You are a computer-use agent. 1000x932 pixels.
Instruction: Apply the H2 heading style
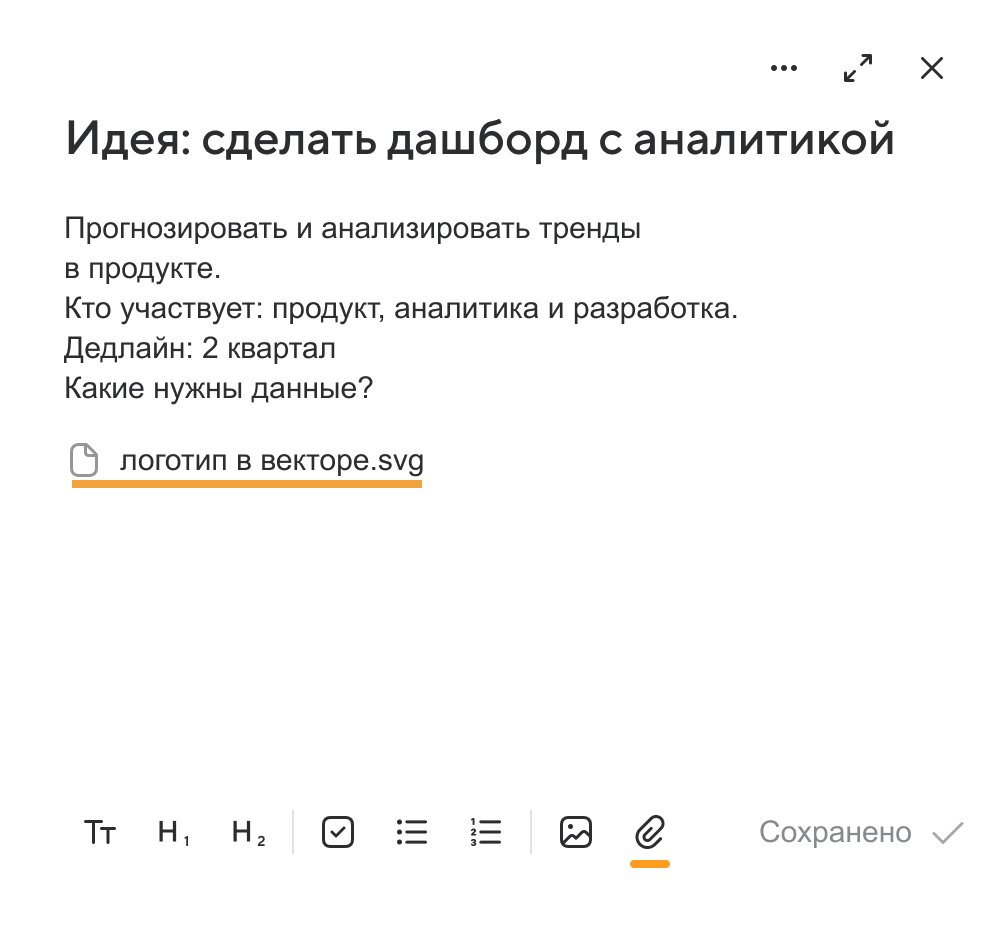pos(248,832)
